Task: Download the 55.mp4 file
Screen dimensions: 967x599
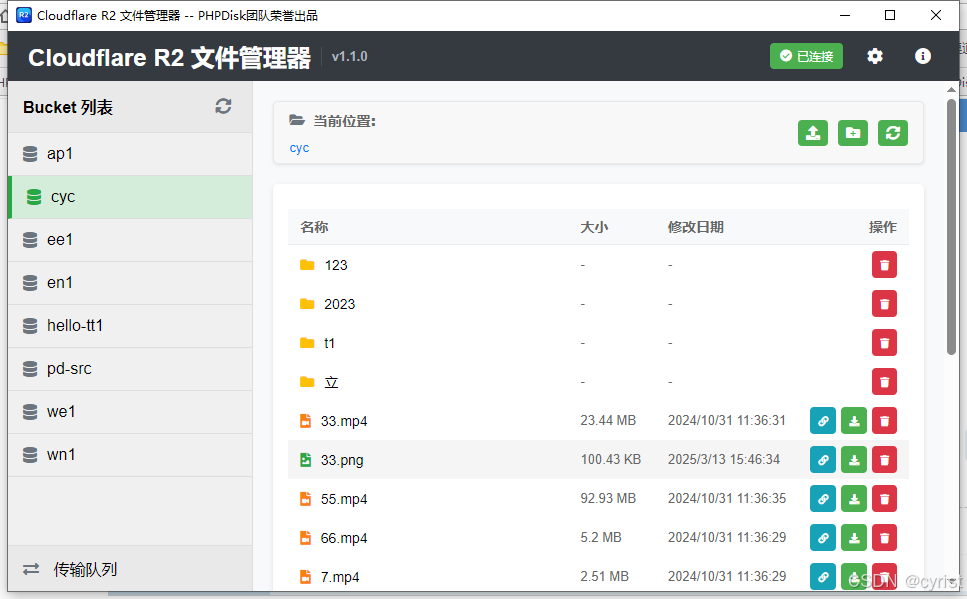Action: (x=854, y=498)
